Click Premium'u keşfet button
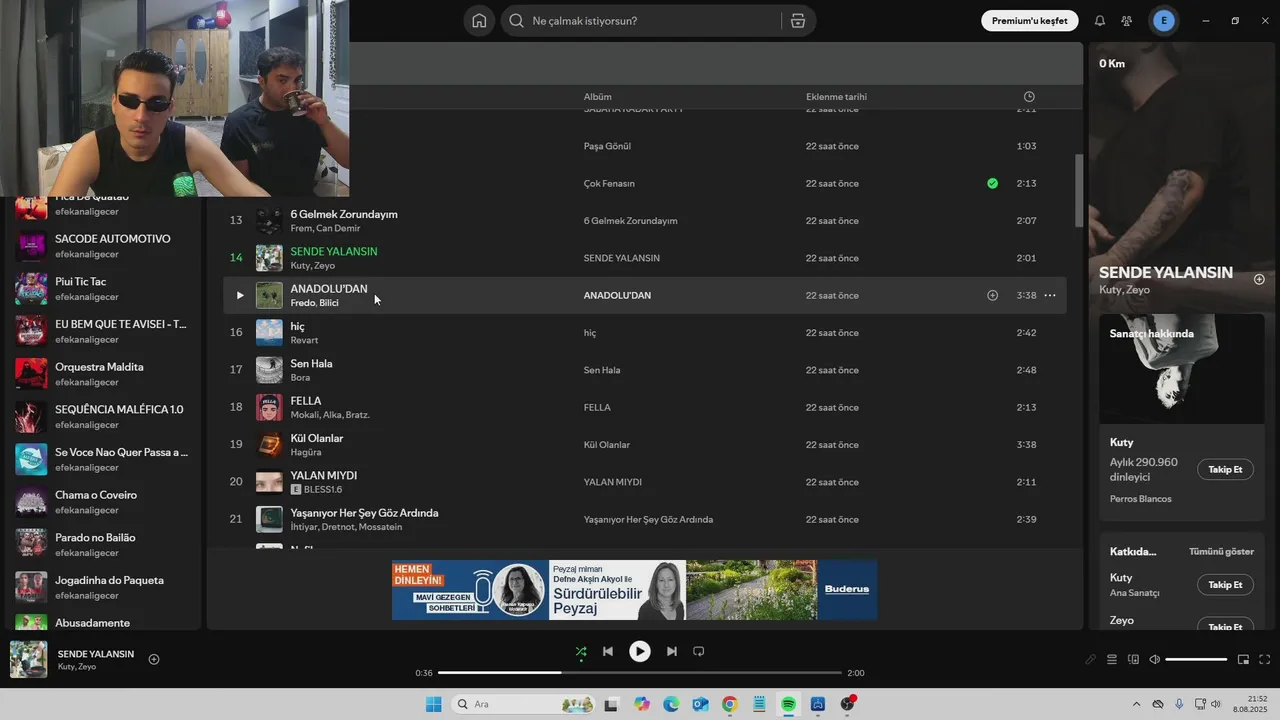Screen dimensions: 1280x720 [x=1030, y=21]
